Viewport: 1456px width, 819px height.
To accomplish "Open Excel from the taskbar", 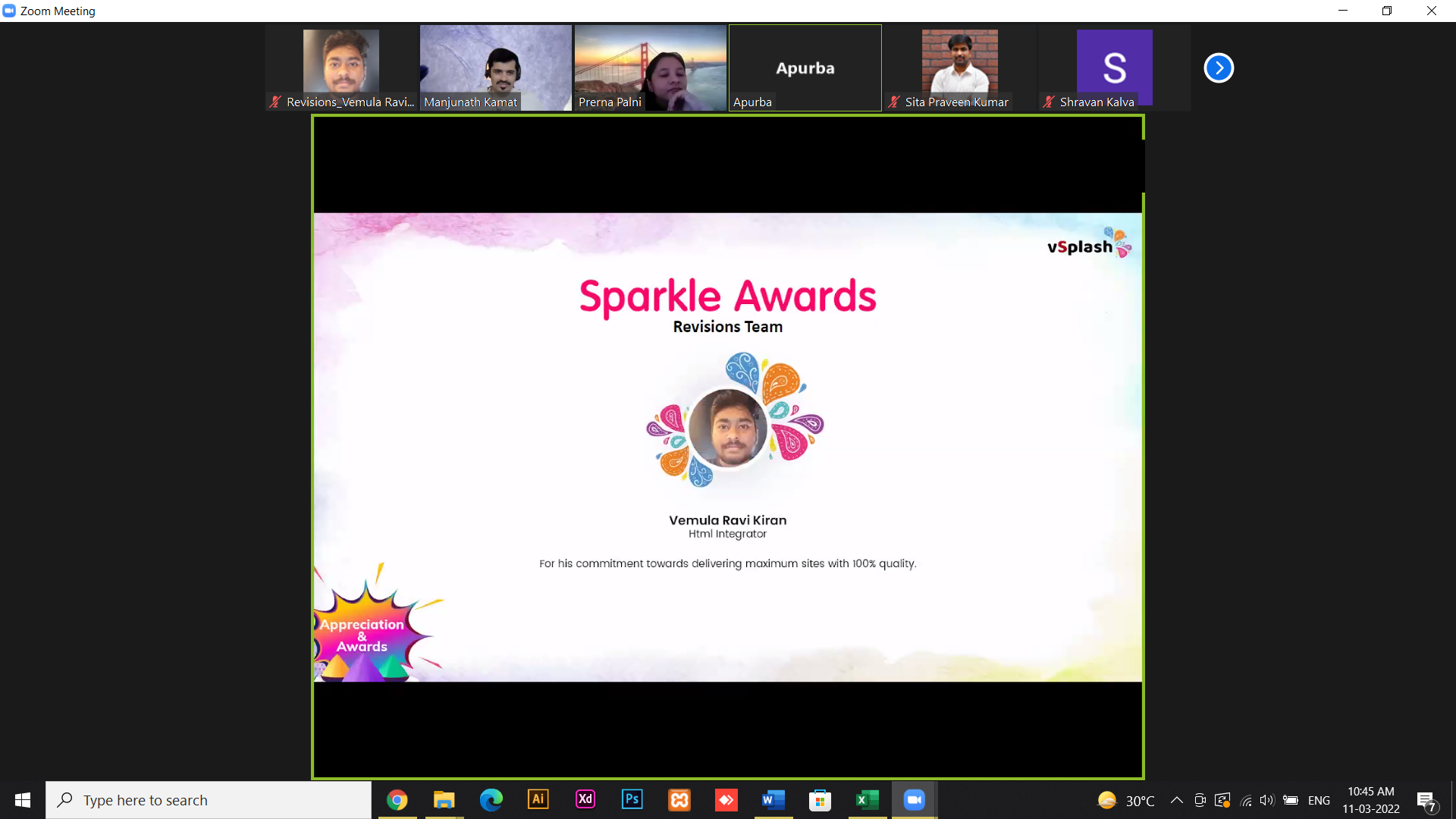I will [x=867, y=799].
